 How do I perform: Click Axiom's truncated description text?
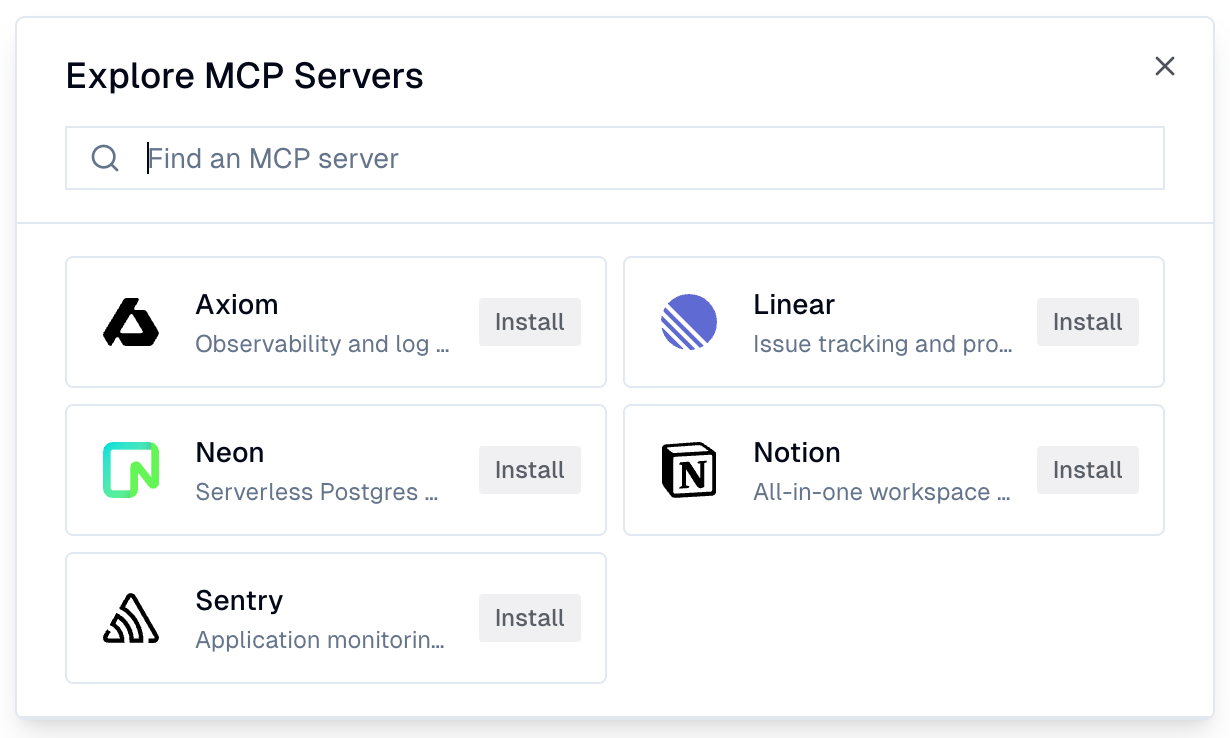(x=322, y=344)
